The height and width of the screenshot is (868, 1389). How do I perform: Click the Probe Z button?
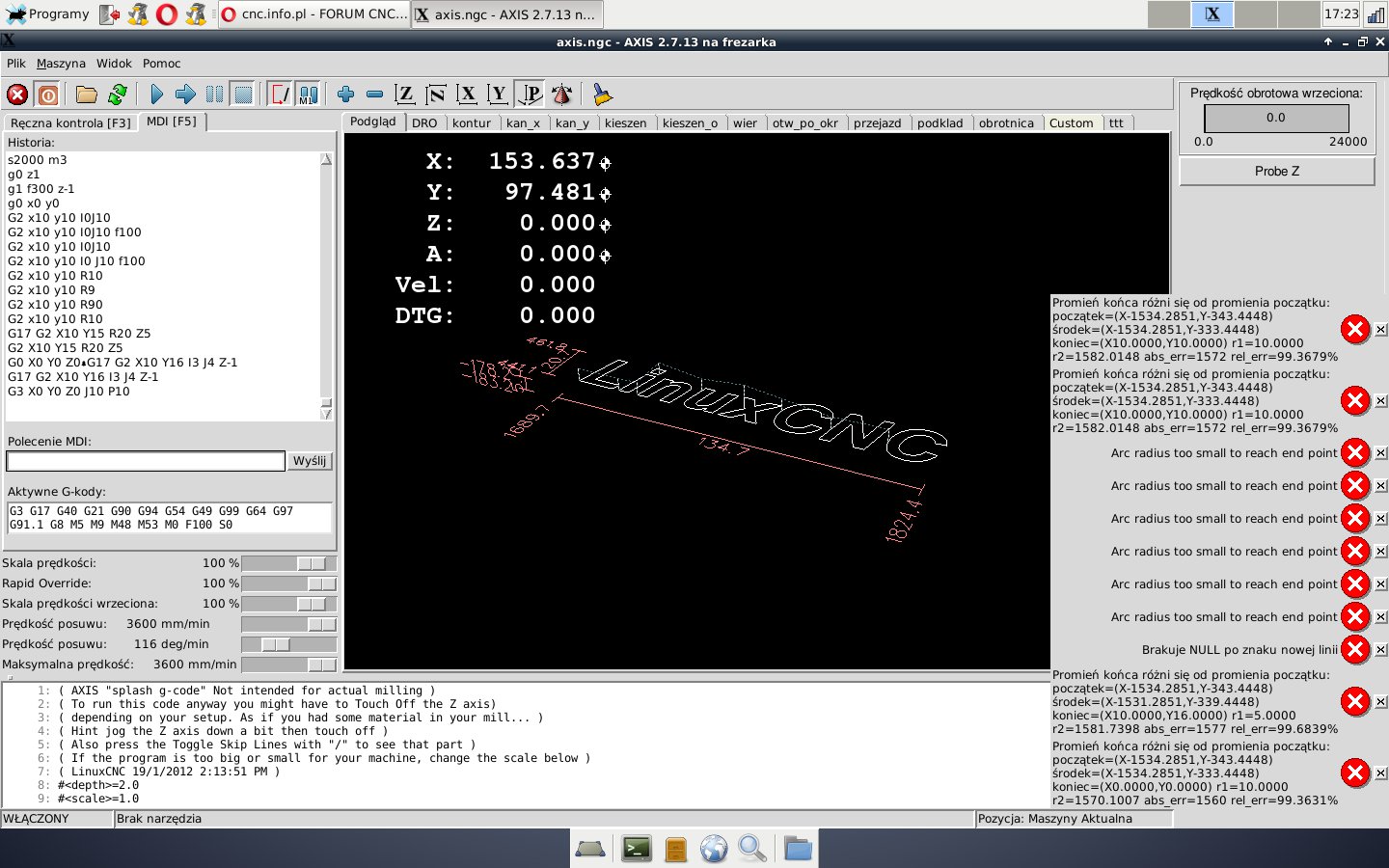pyautogui.click(x=1277, y=171)
